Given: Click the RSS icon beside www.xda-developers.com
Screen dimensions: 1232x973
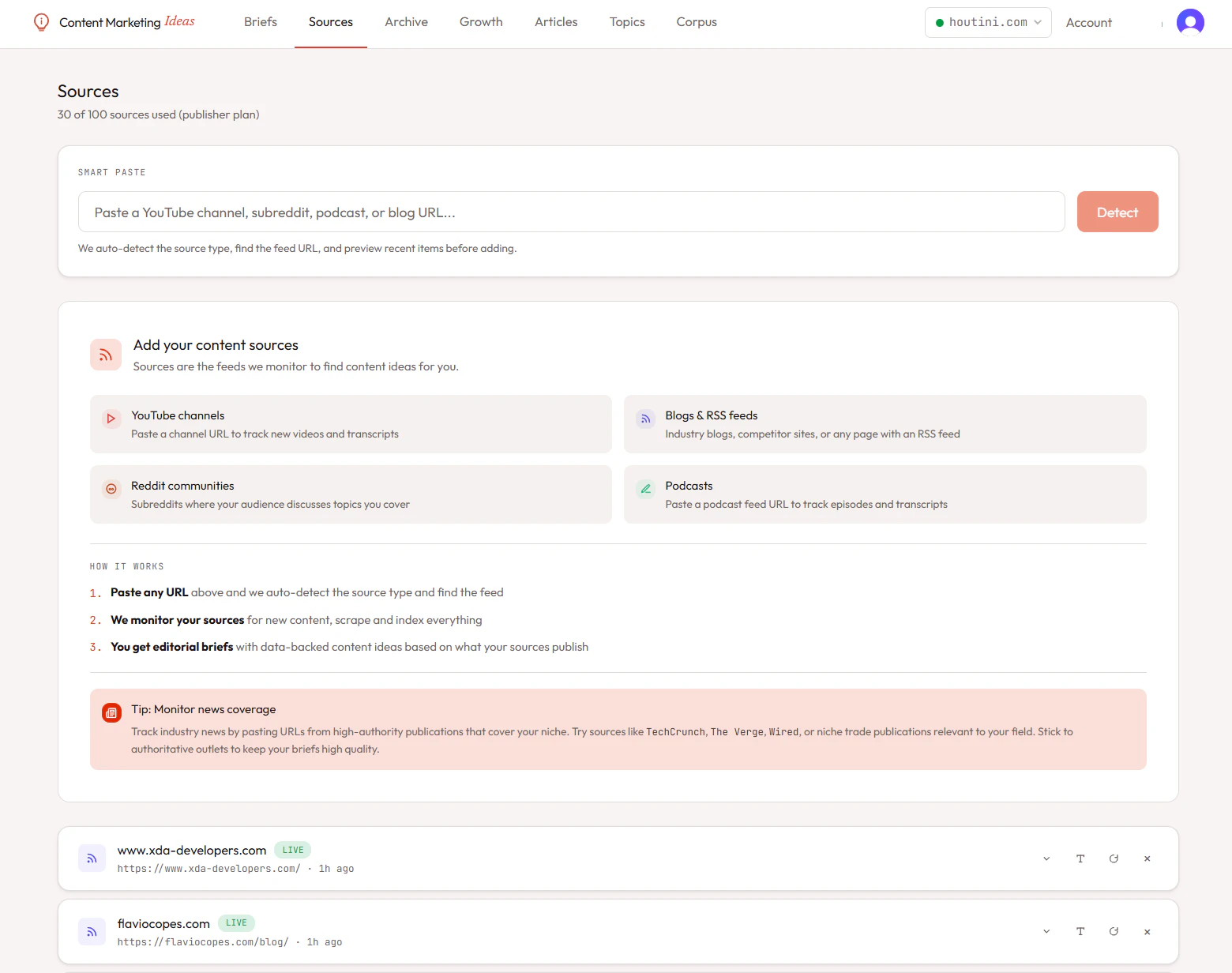Looking at the screenshot, I should 92,858.
